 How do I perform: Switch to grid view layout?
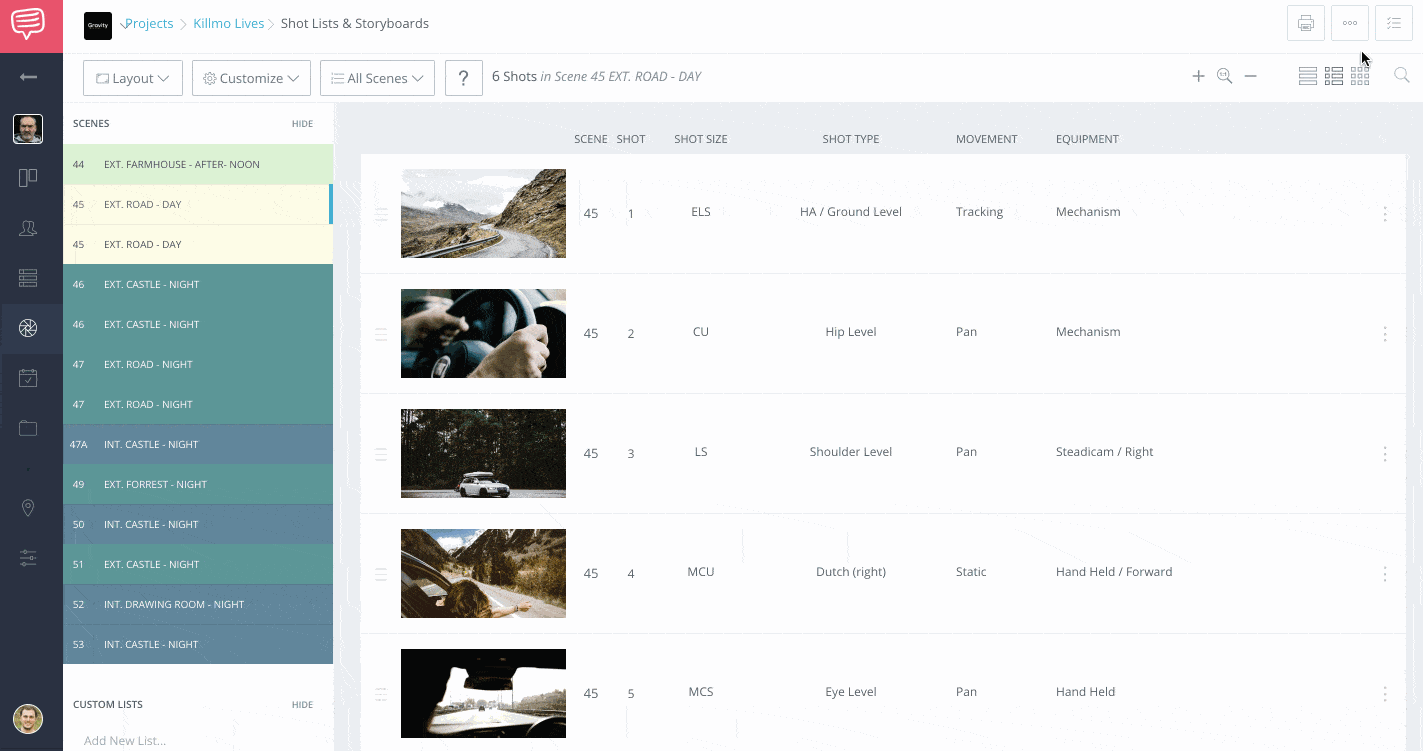click(x=1360, y=75)
